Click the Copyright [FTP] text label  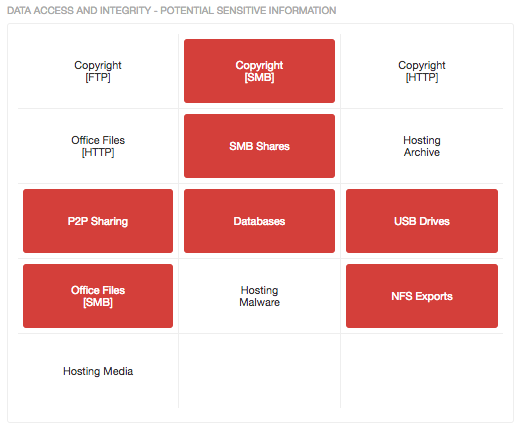[x=98, y=71]
